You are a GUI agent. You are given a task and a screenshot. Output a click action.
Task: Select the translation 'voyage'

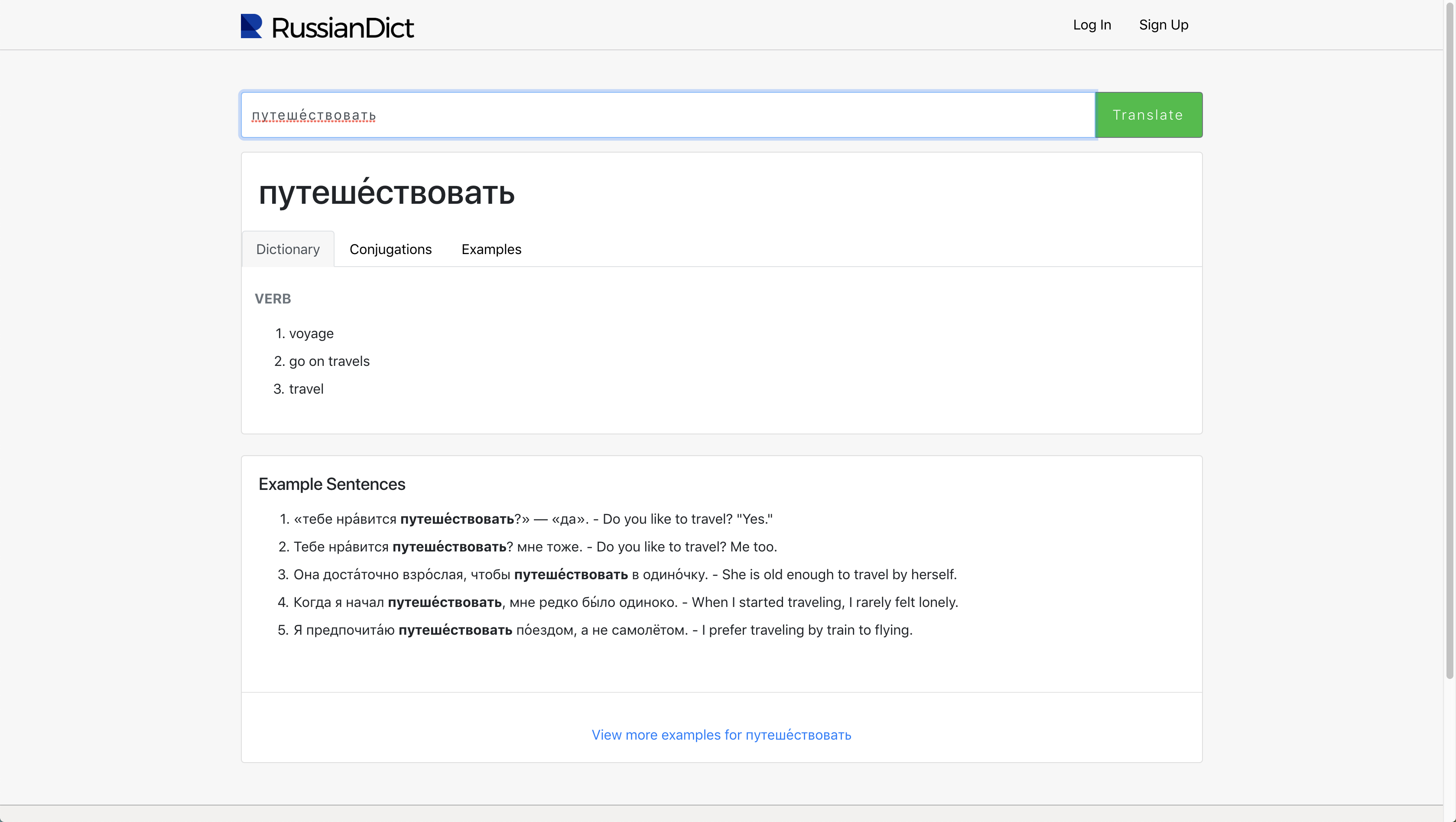point(311,333)
